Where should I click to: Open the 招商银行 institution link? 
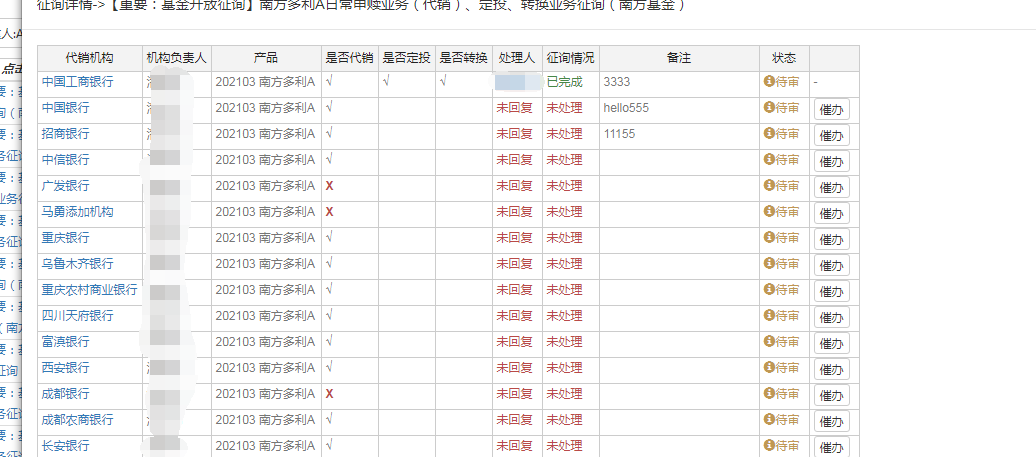point(65,134)
